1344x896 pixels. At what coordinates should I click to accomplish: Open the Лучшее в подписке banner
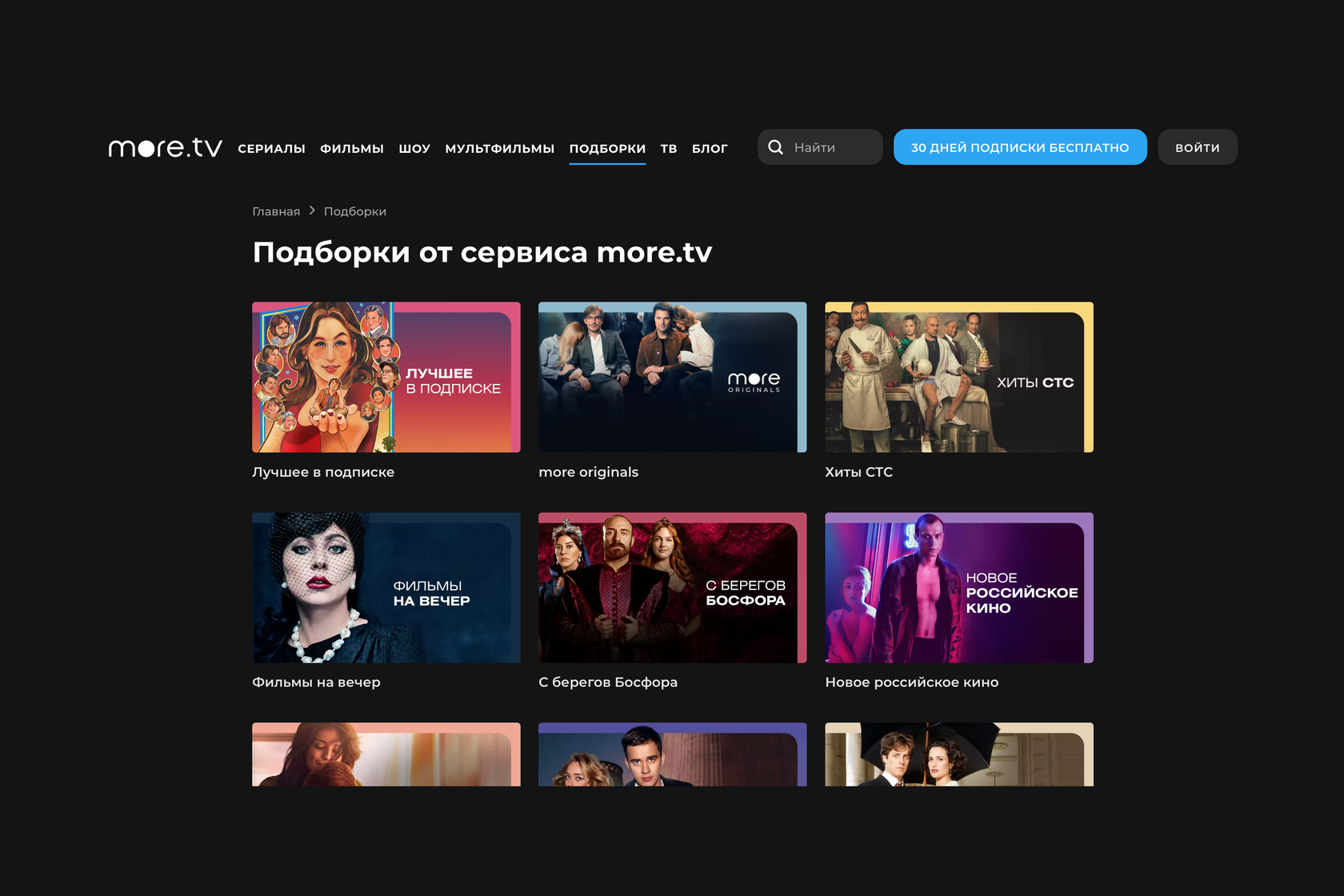pos(386,377)
